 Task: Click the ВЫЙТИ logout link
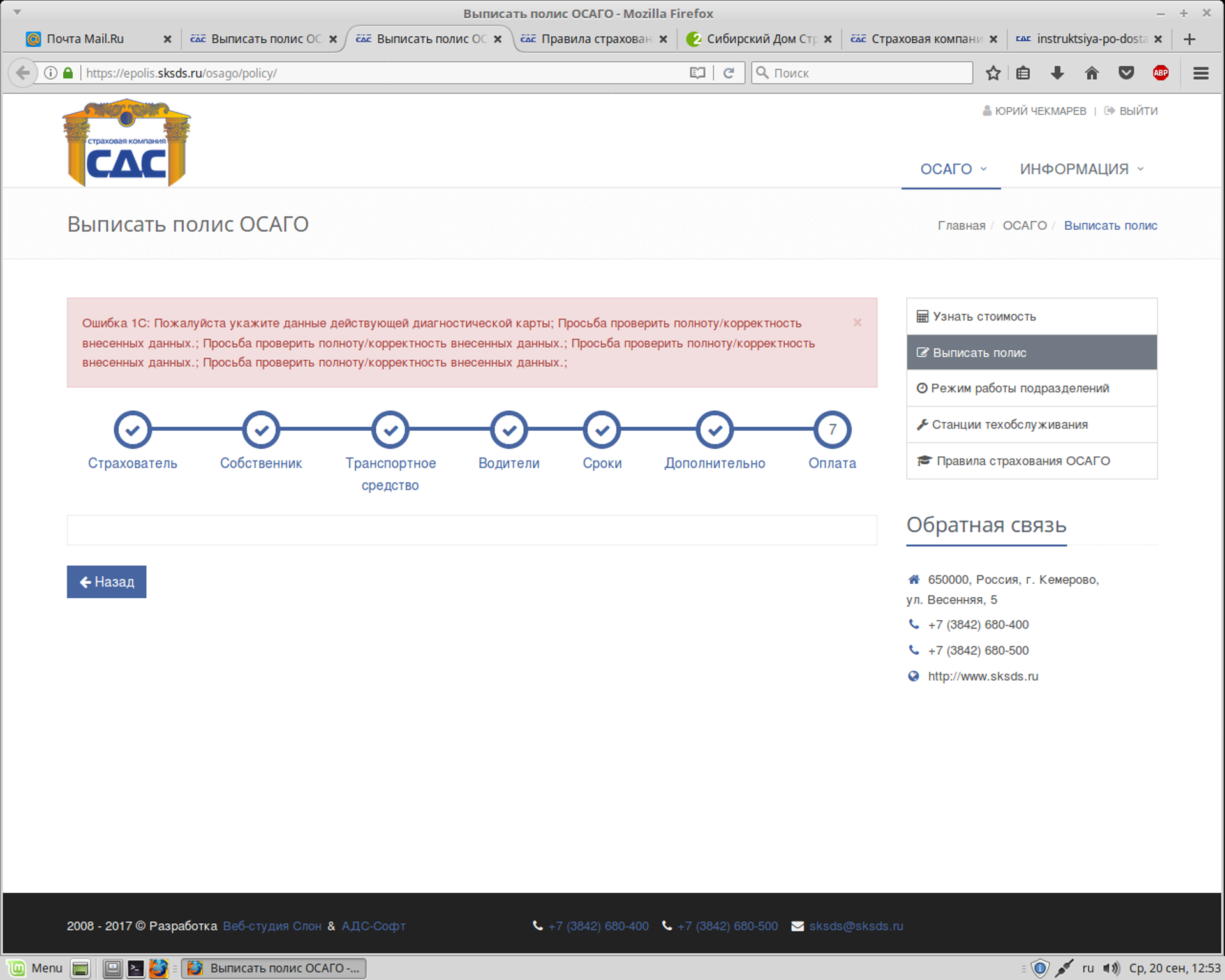[x=1138, y=111]
